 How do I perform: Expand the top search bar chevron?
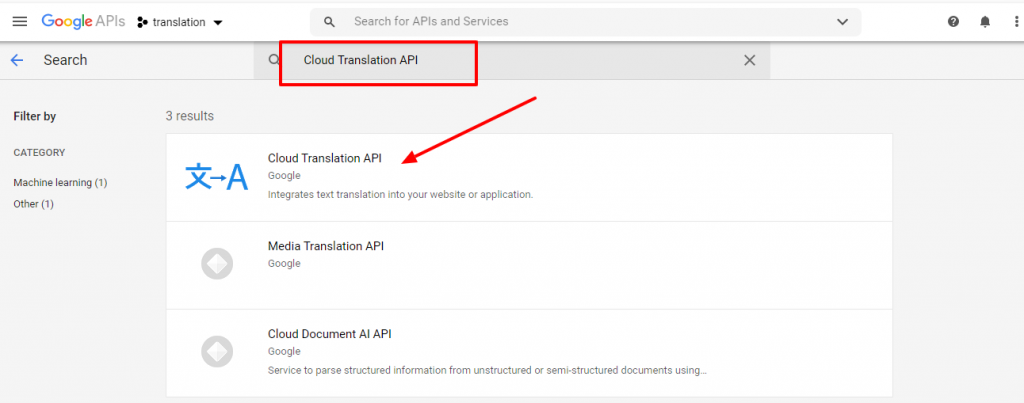(842, 22)
